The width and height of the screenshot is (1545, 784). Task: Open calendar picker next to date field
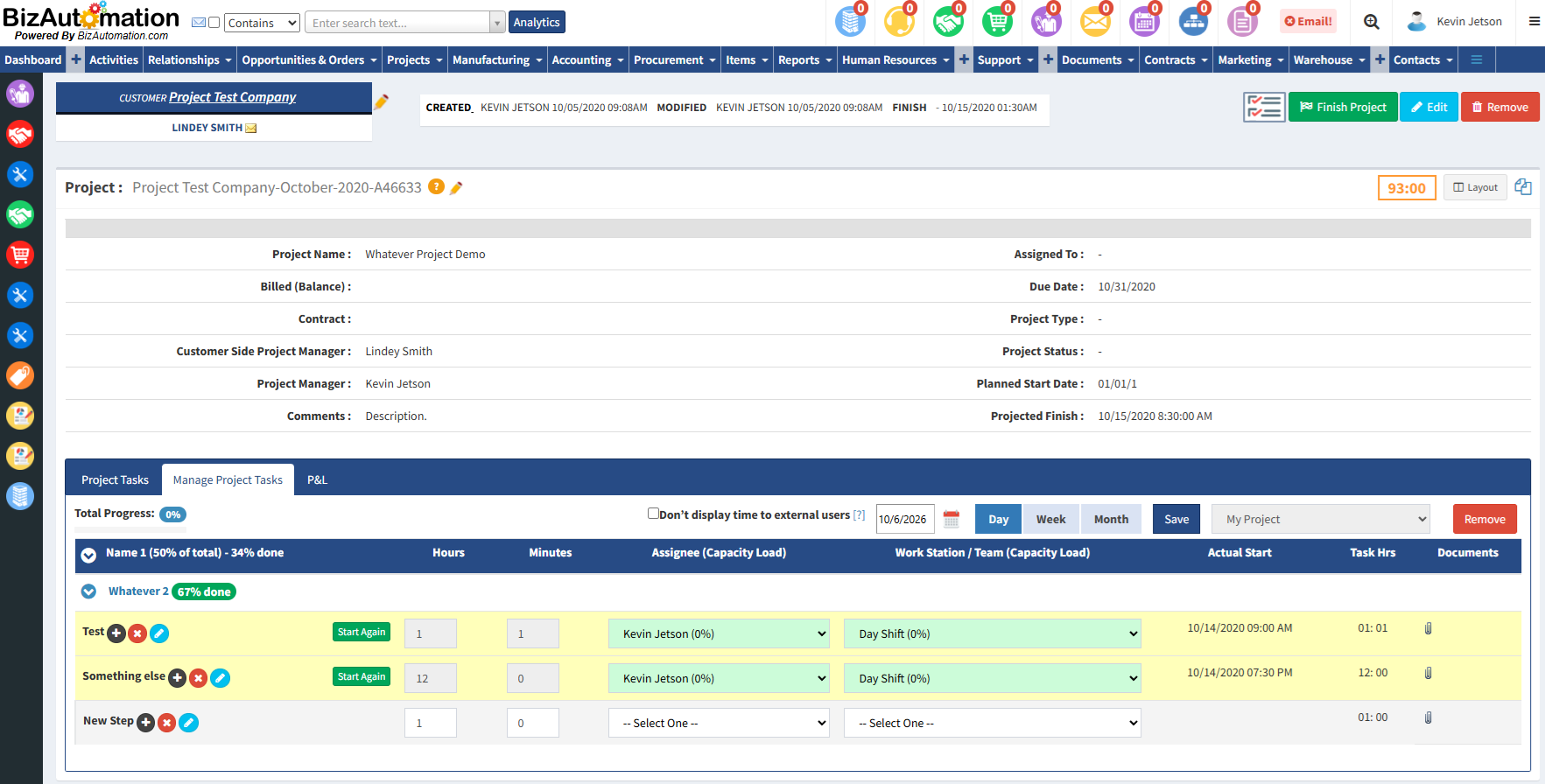point(952,519)
